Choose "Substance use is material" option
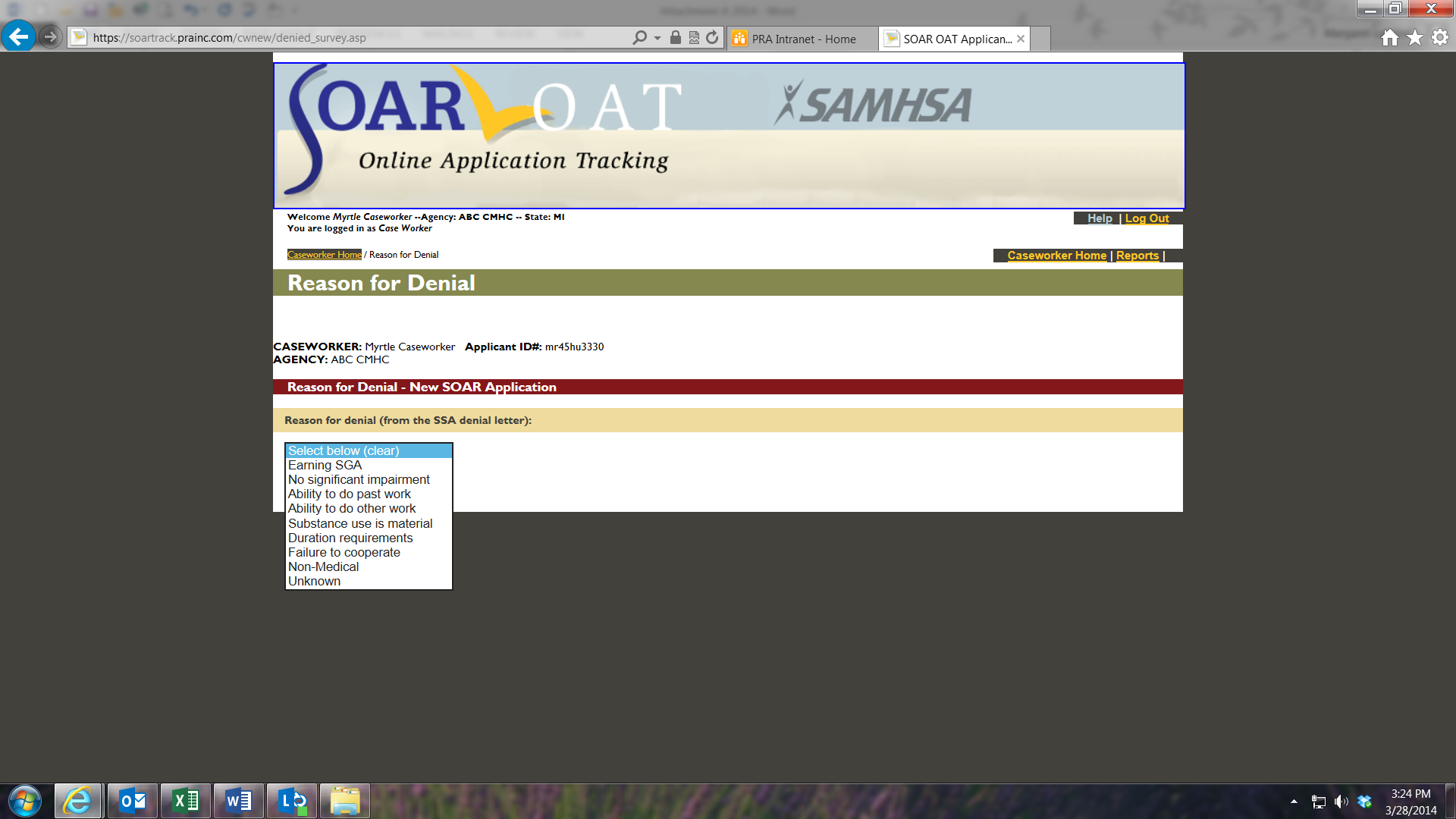Image resolution: width=1456 pixels, height=819 pixels. 359,523
